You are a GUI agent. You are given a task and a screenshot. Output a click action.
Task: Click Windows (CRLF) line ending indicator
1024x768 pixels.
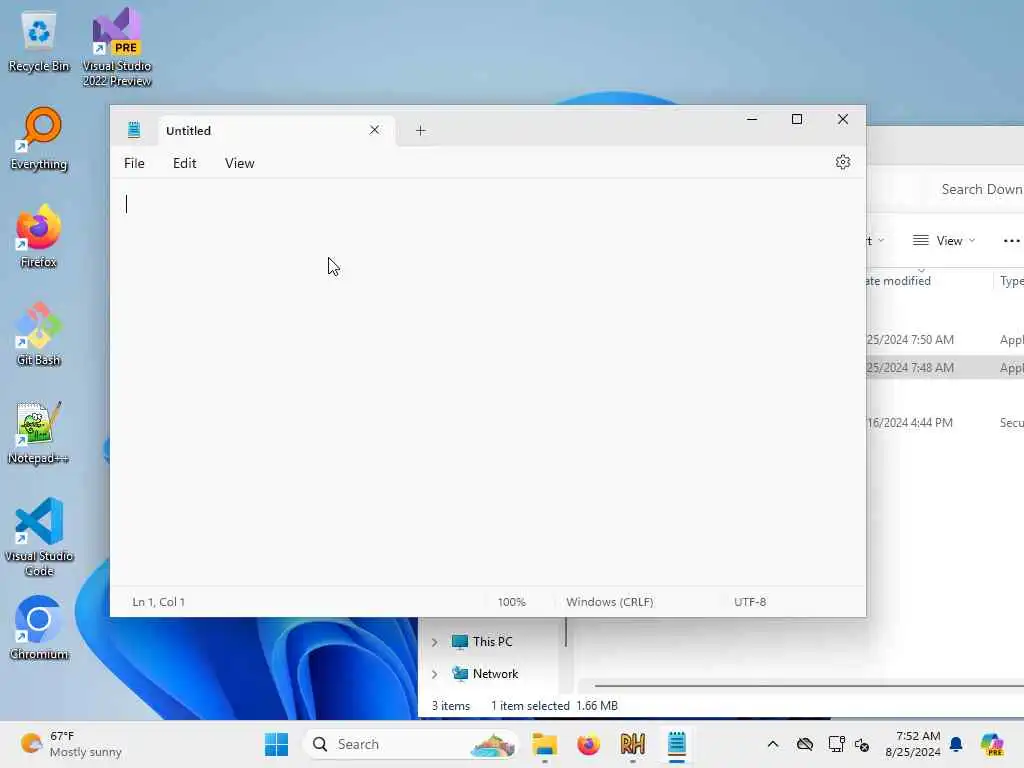pos(609,602)
